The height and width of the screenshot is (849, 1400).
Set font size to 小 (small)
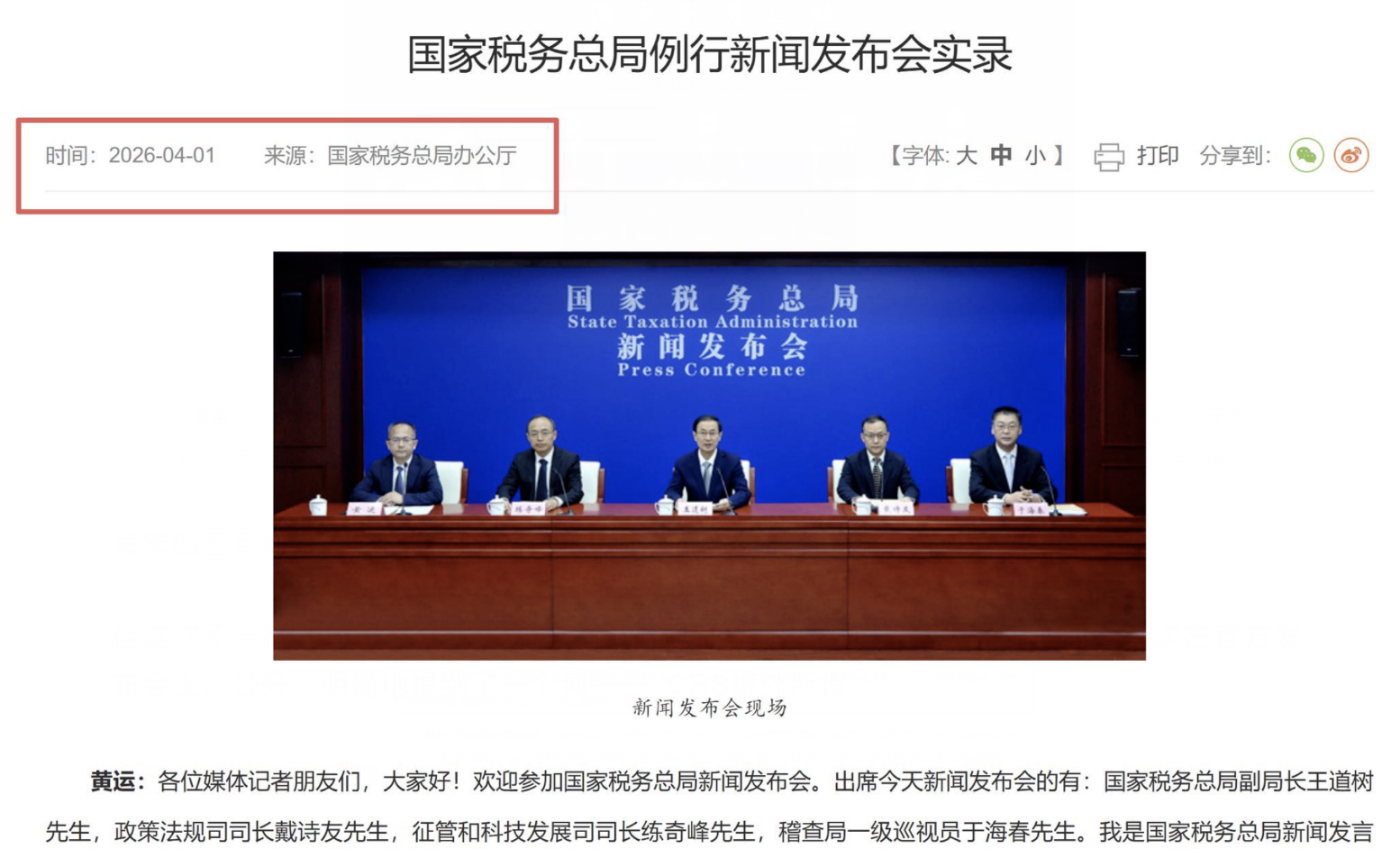(x=1035, y=155)
